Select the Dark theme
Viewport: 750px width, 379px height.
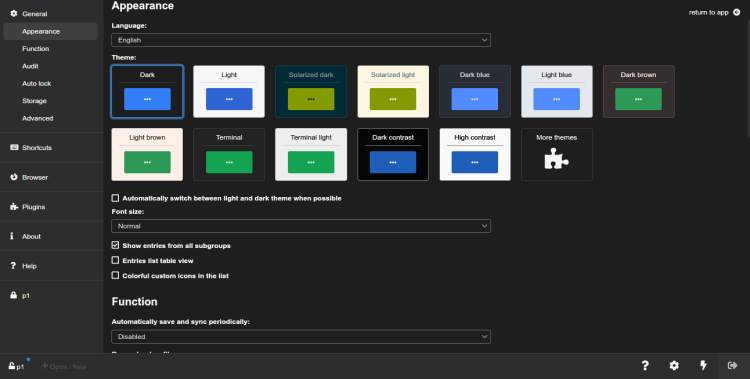pyautogui.click(x=147, y=91)
